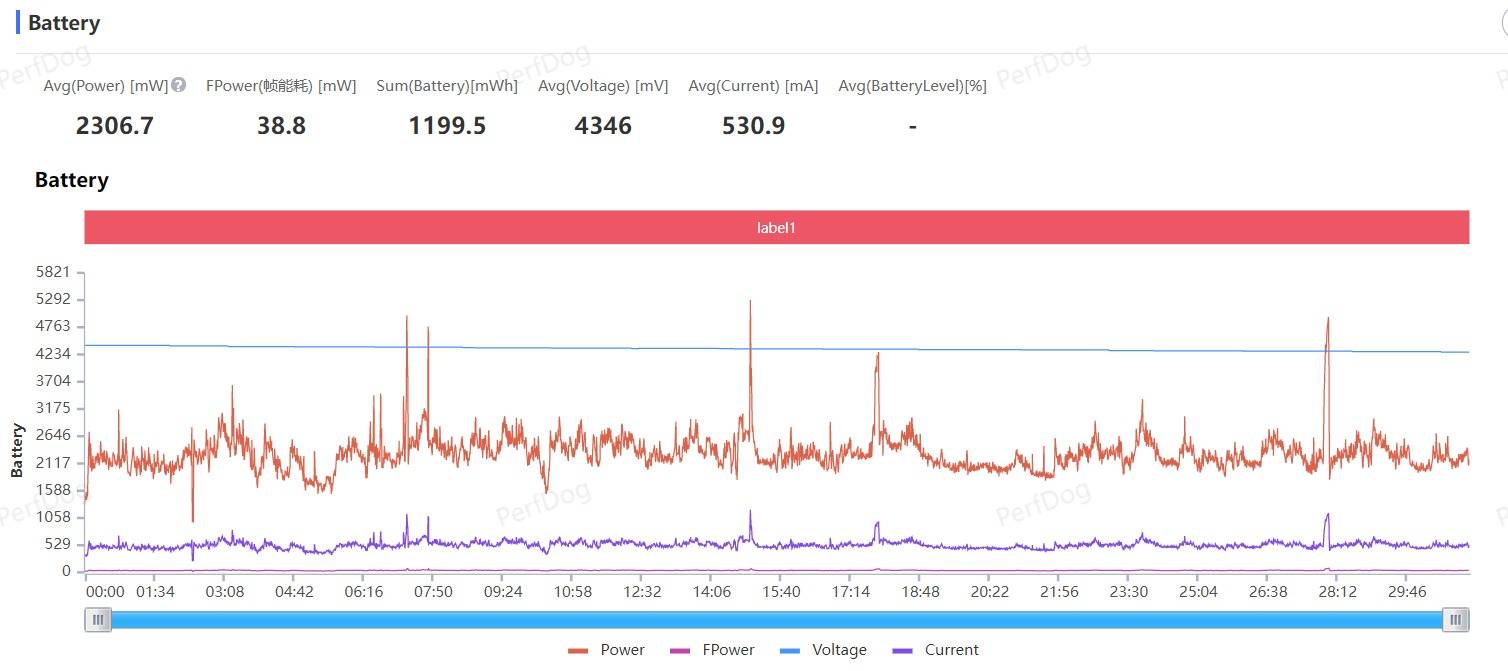
Task: Toggle the Power legend series
Action: click(606, 650)
